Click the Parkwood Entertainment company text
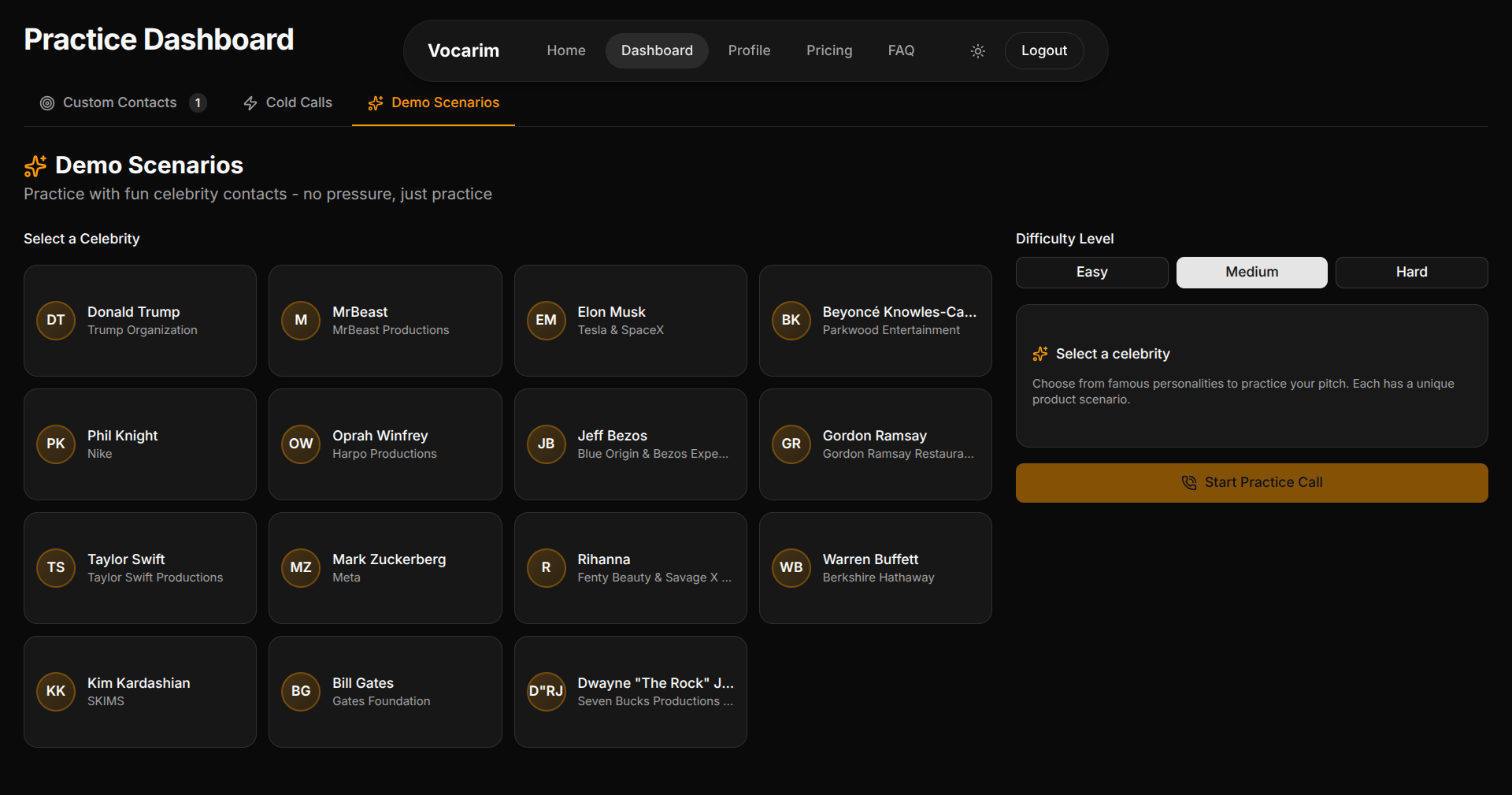The image size is (1512, 795). 891,330
